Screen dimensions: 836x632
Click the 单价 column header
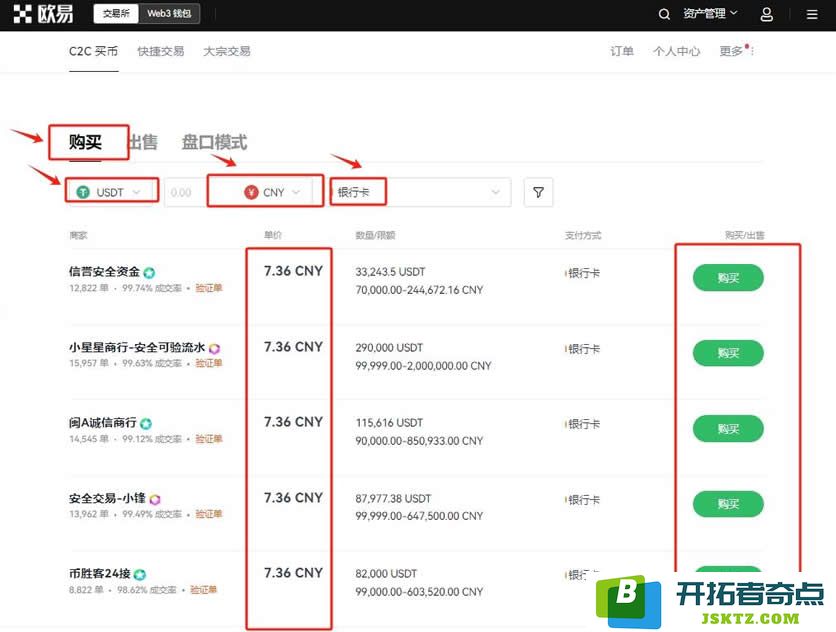tap(272, 235)
